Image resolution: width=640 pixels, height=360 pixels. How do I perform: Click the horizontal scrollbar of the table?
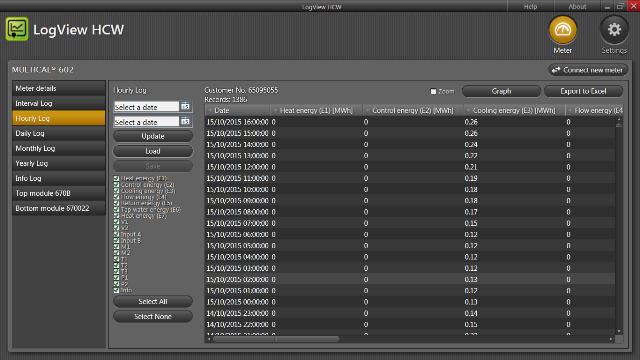(x=276, y=339)
